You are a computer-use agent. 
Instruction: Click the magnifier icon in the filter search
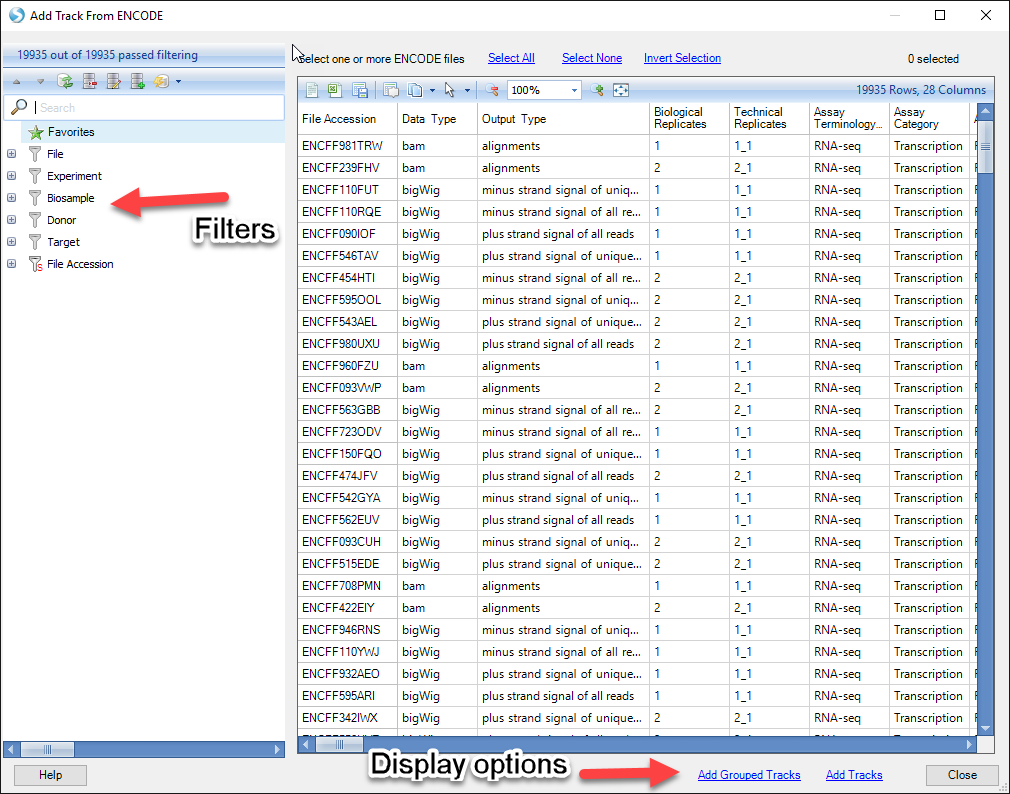click(19, 106)
